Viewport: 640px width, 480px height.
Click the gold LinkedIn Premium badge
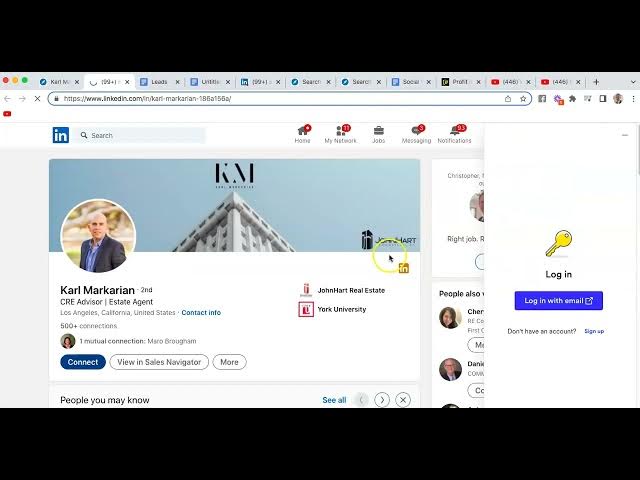click(x=404, y=268)
